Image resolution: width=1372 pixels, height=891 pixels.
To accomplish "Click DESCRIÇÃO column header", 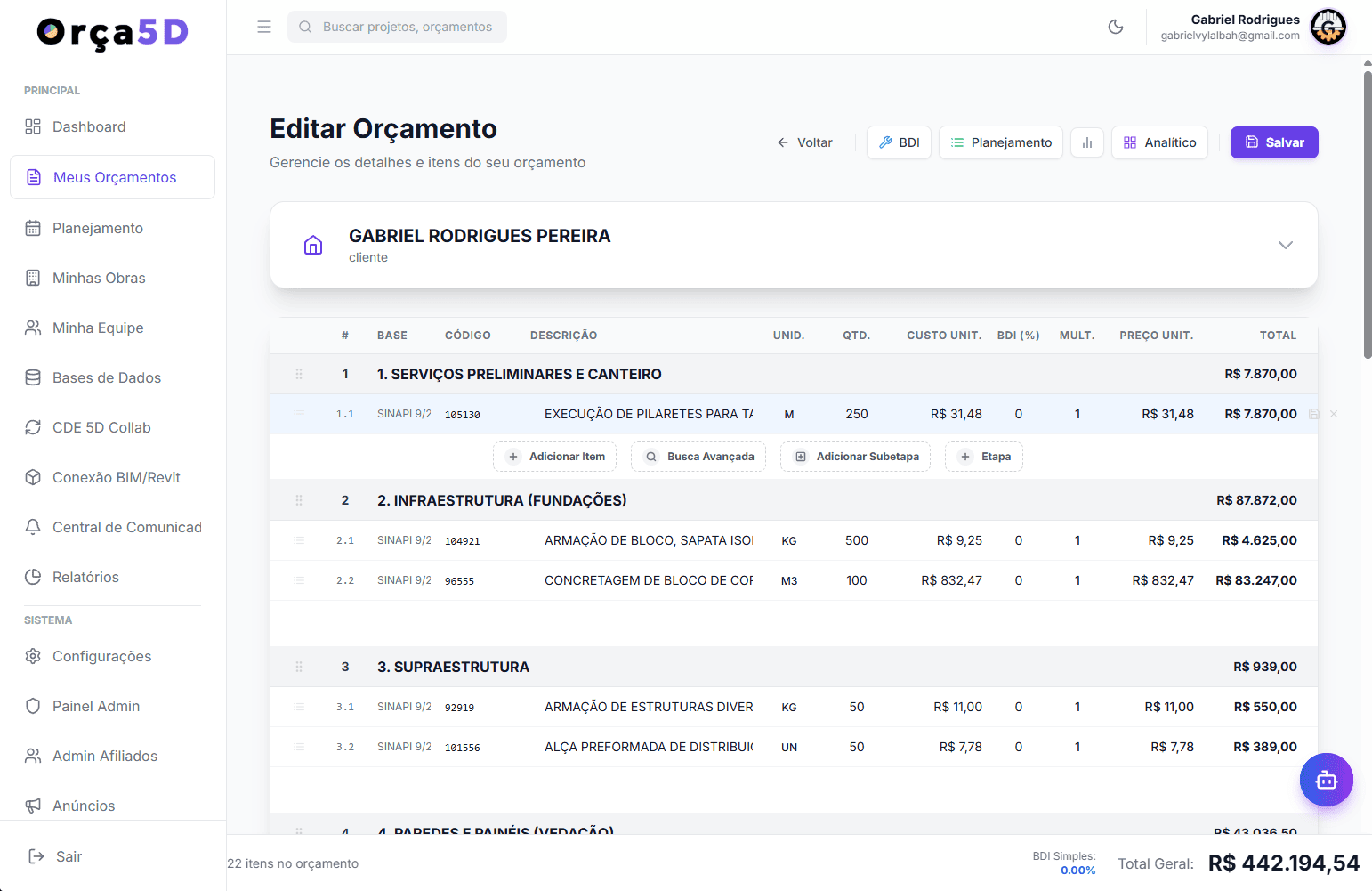I will 563,336.
